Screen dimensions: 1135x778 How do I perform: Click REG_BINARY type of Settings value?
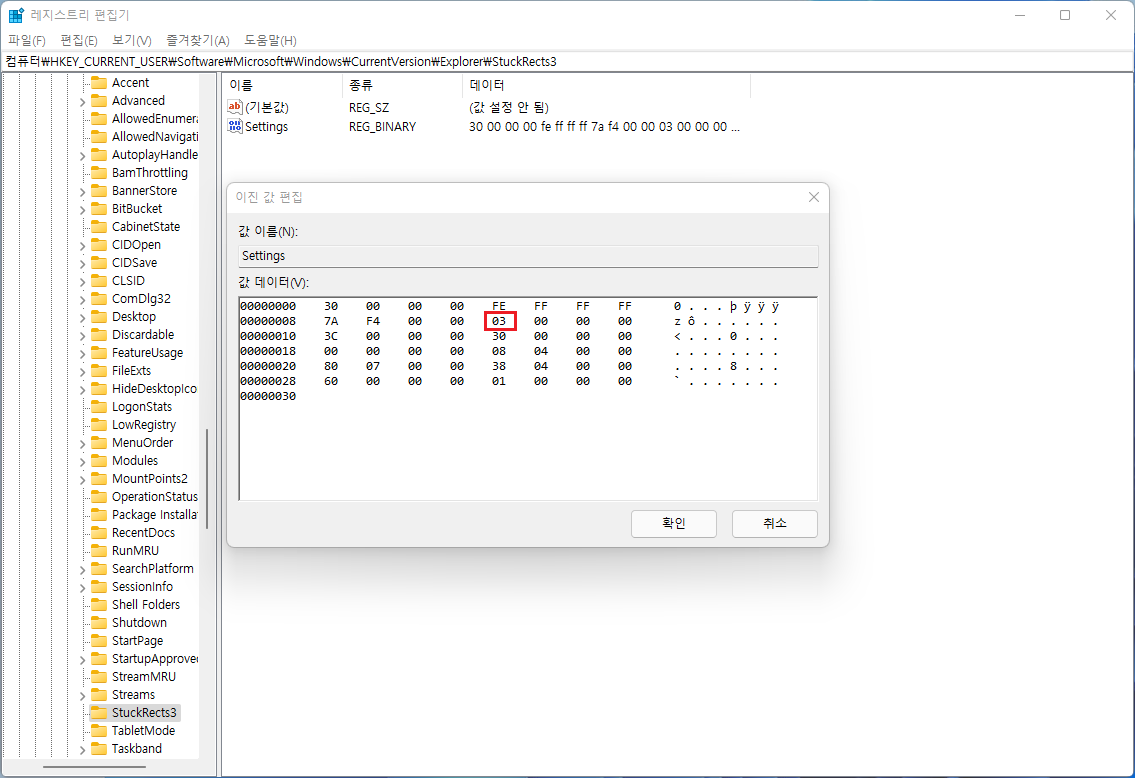(382, 127)
